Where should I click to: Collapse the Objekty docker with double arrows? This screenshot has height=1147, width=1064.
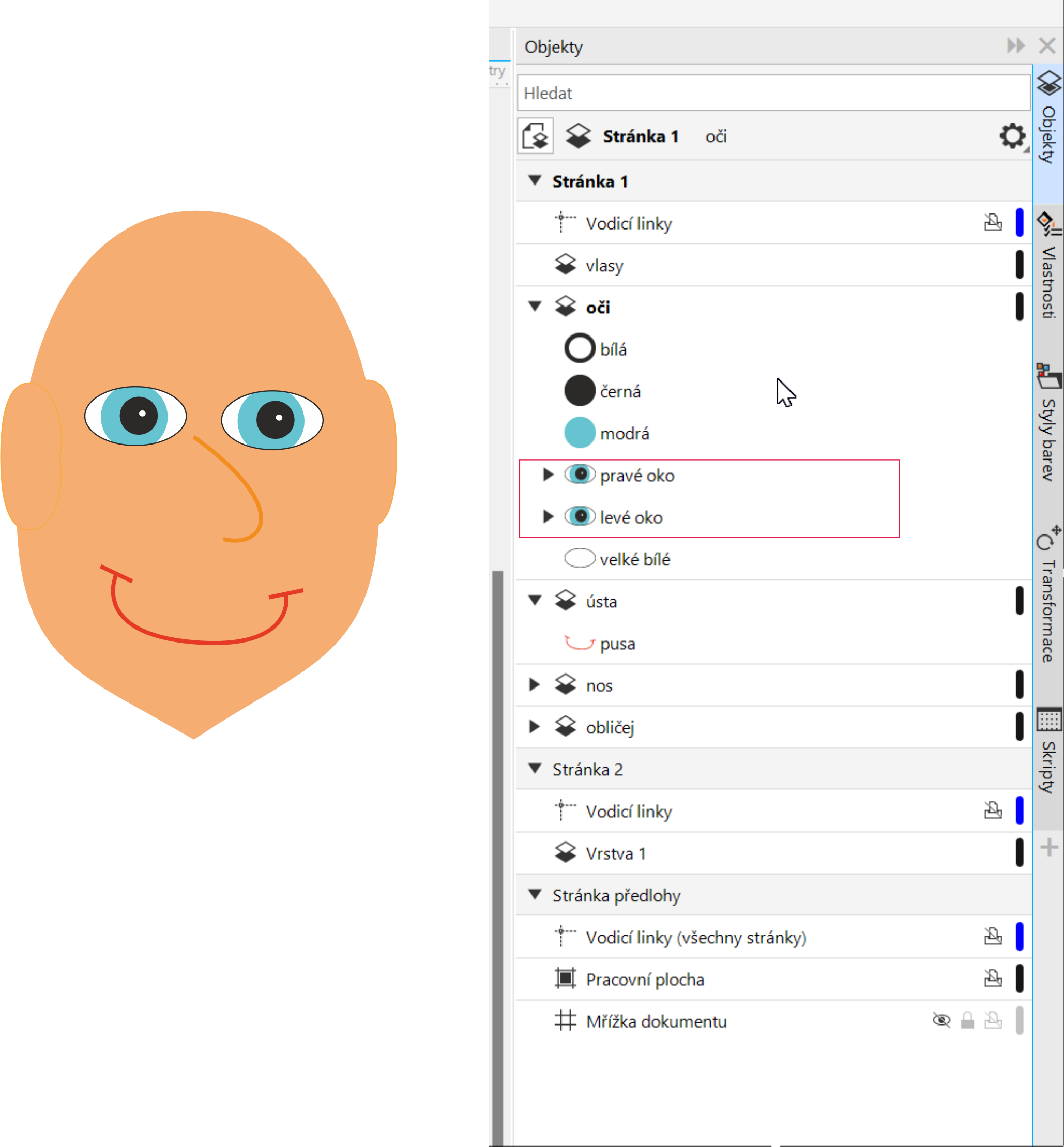tap(1015, 45)
